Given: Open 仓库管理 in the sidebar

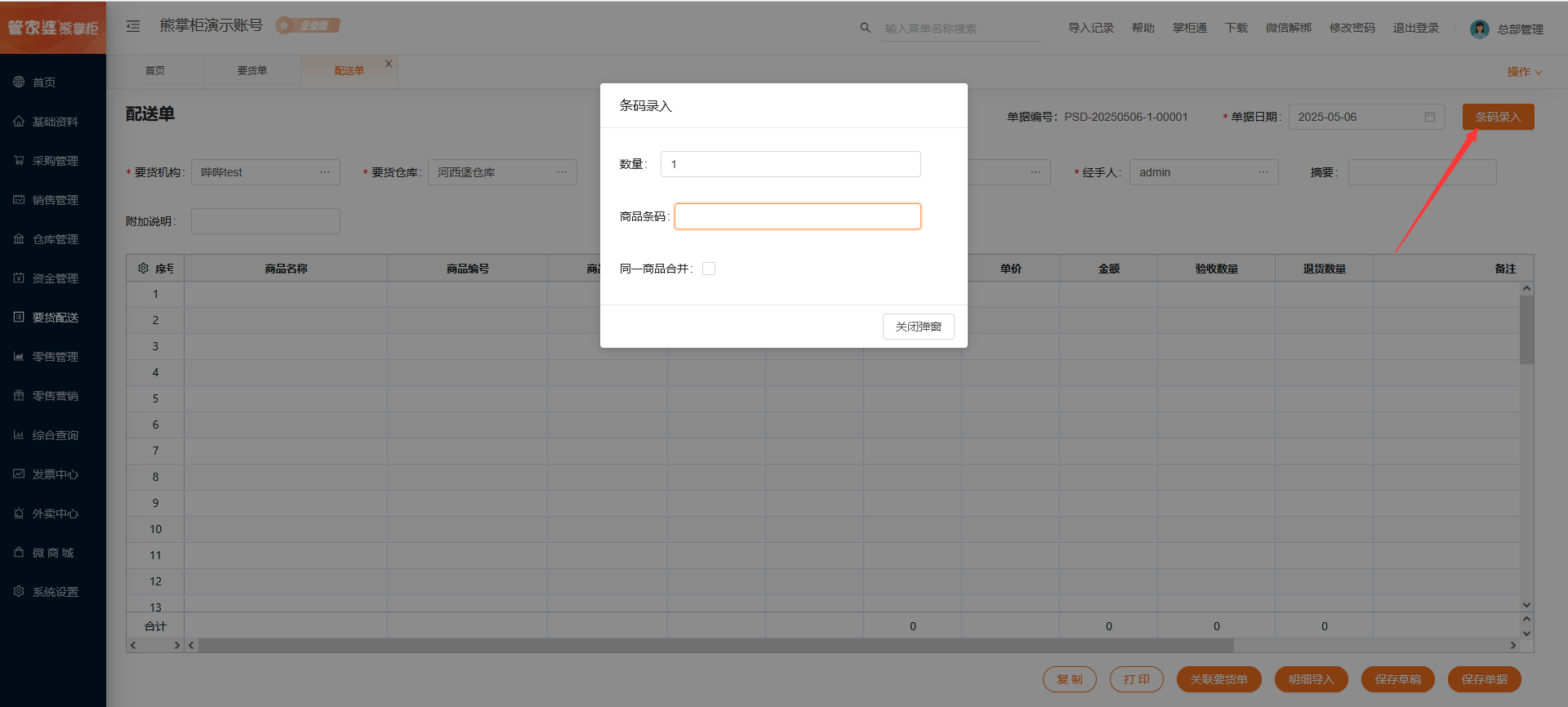Looking at the screenshot, I should click(55, 239).
